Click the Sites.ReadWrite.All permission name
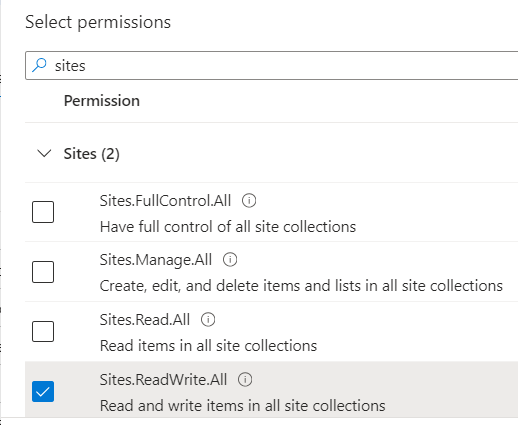The height and width of the screenshot is (425, 518). click(x=163, y=380)
